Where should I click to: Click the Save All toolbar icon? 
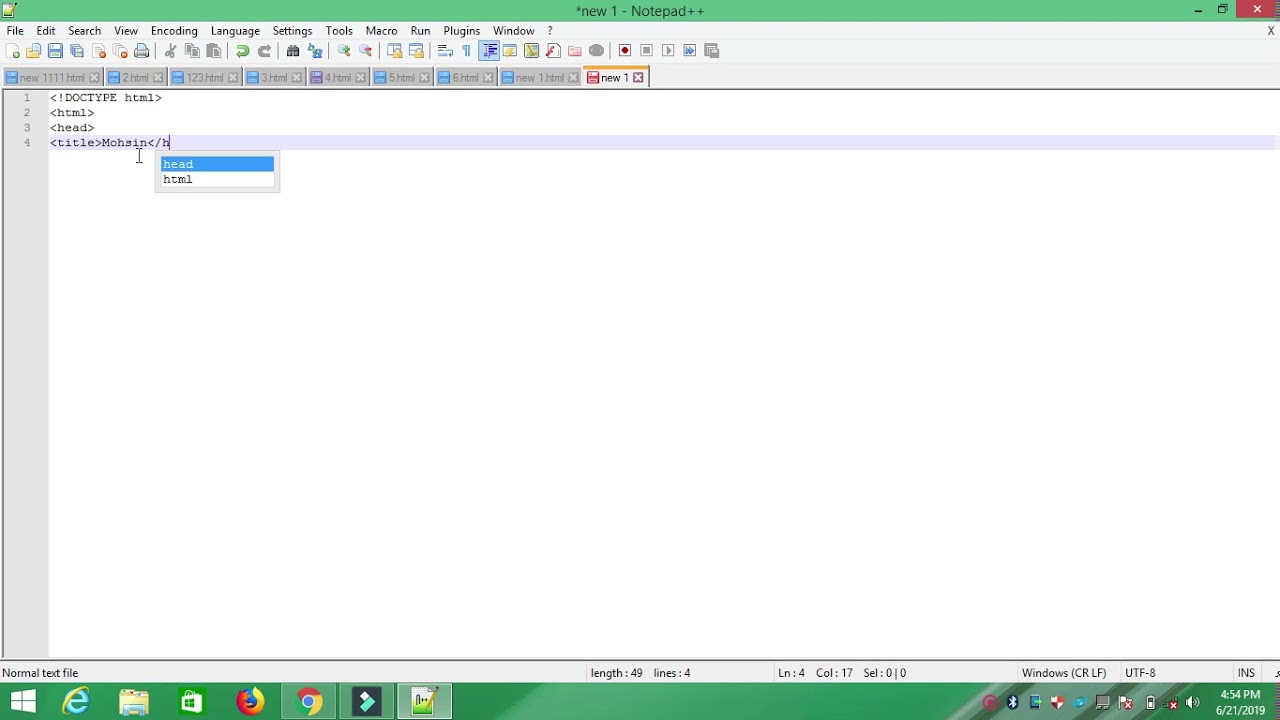pos(77,51)
